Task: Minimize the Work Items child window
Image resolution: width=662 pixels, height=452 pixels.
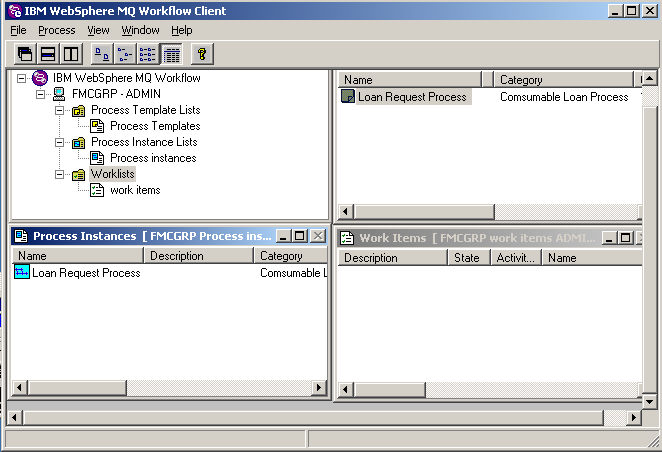Action: (609, 238)
